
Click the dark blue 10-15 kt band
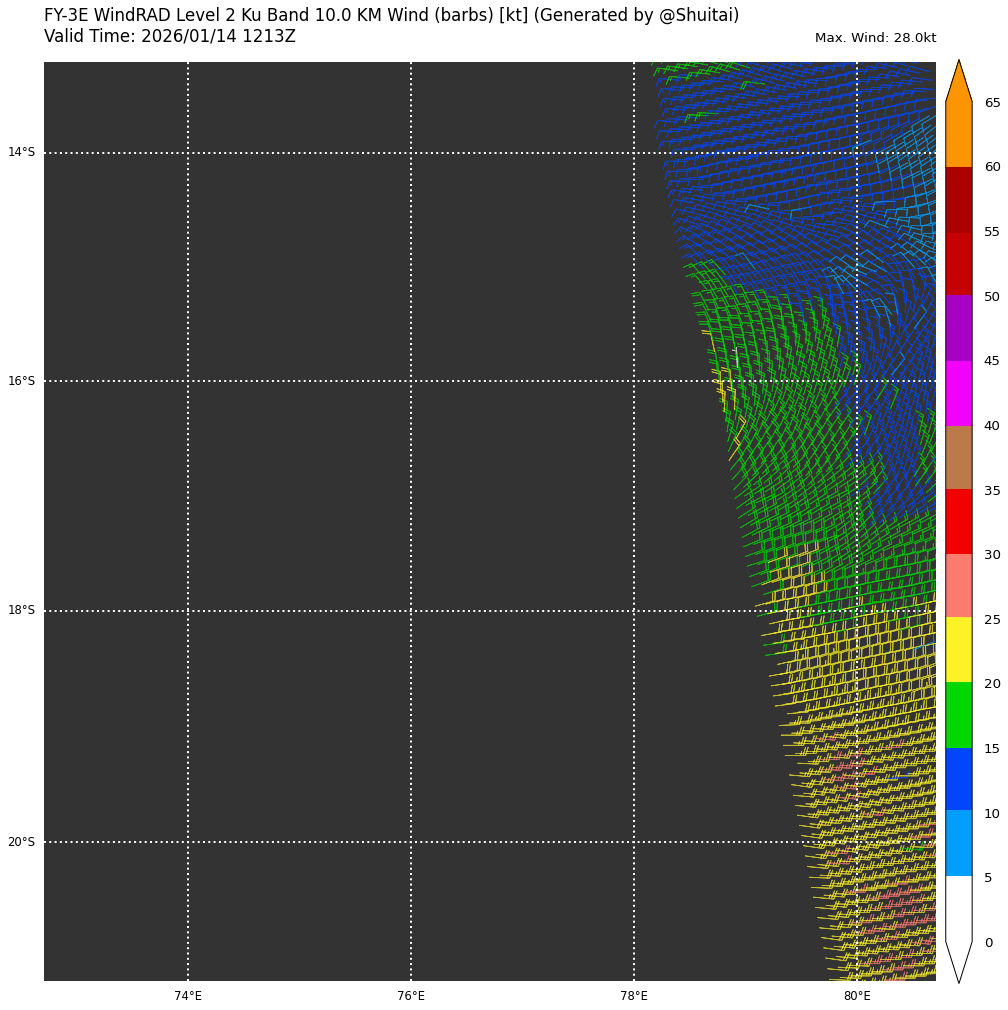[958, 779]
